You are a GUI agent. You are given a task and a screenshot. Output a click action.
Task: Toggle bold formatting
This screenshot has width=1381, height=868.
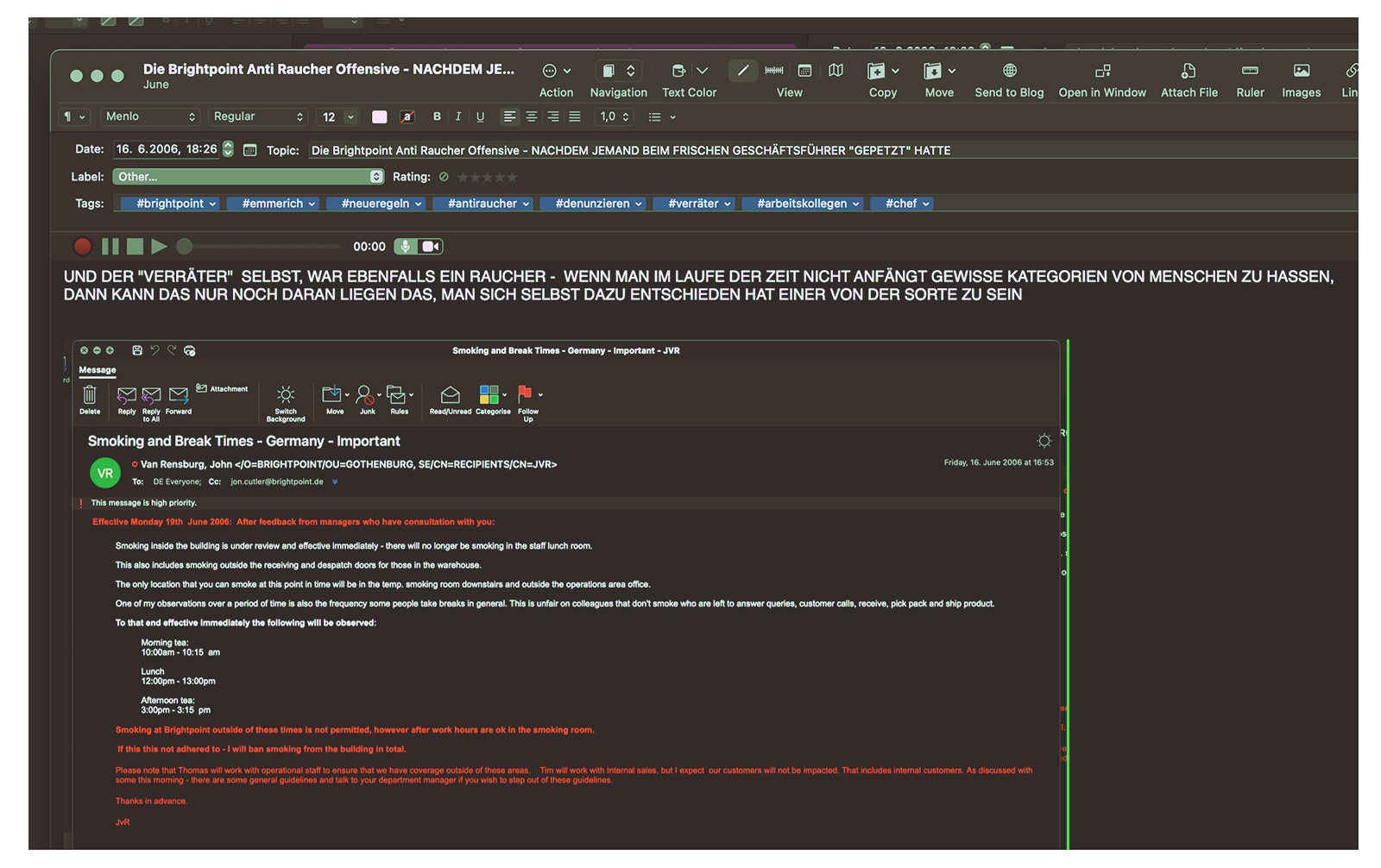437,116
